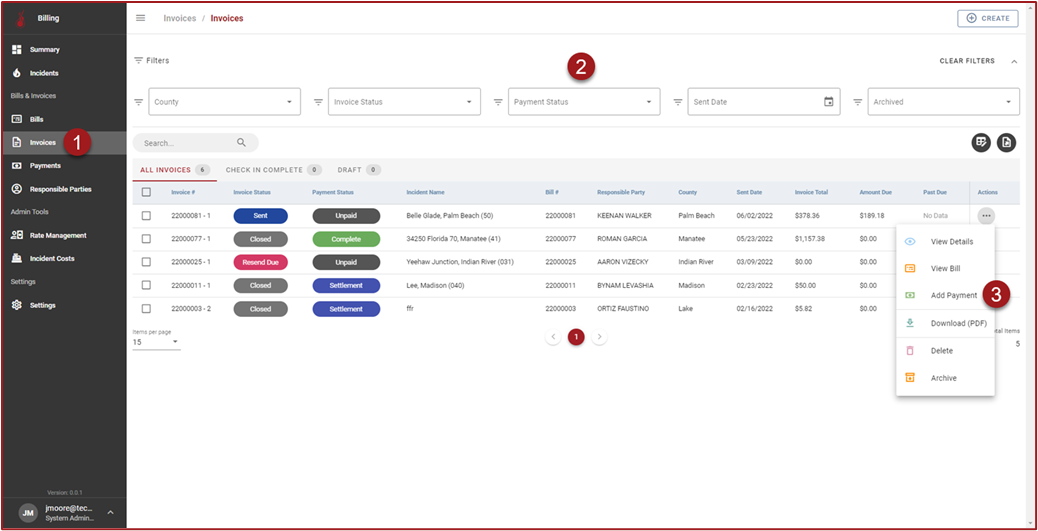Open the Items per page dropdown
This screenshot has height=531, width=1038.
point(156,342)
